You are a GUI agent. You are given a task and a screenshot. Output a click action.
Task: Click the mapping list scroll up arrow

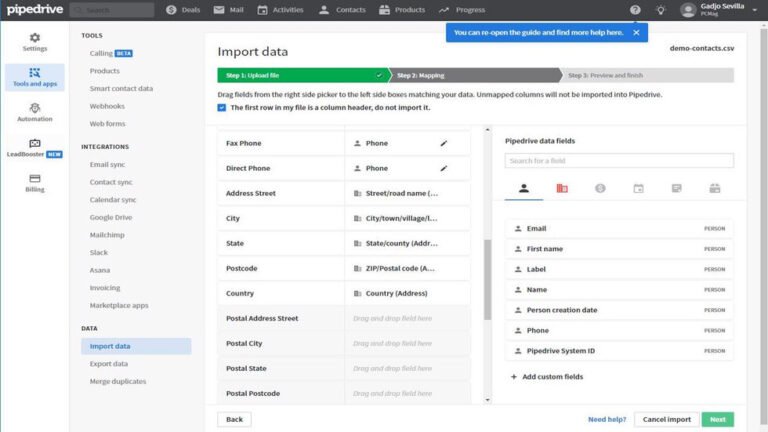(487, 130)
